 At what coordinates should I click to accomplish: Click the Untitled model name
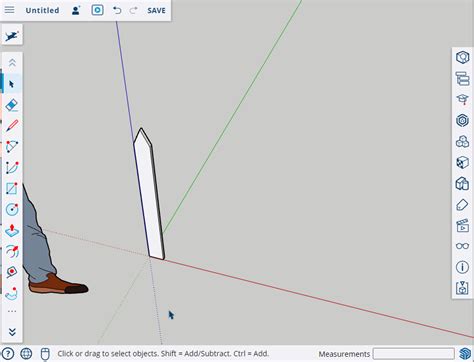click(42, 10)
